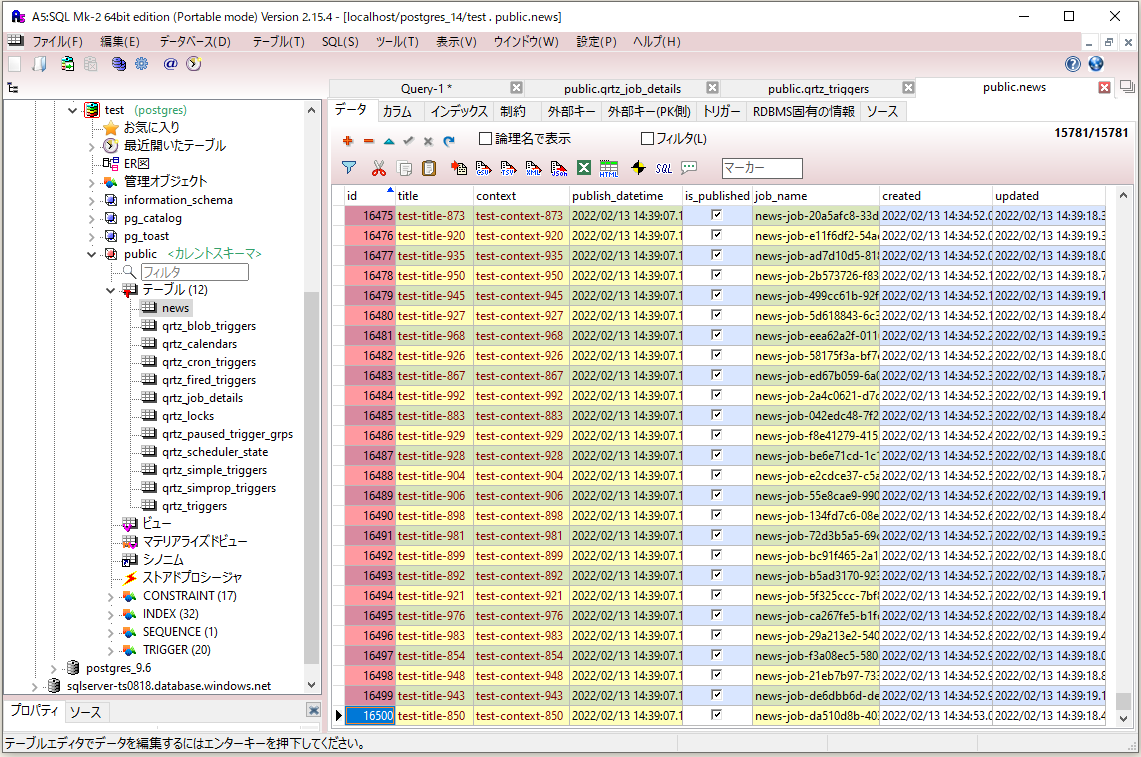Enable the 論理名で表示 checkbox
This screenshot has width=1141, height=757.
pos(483,140)
